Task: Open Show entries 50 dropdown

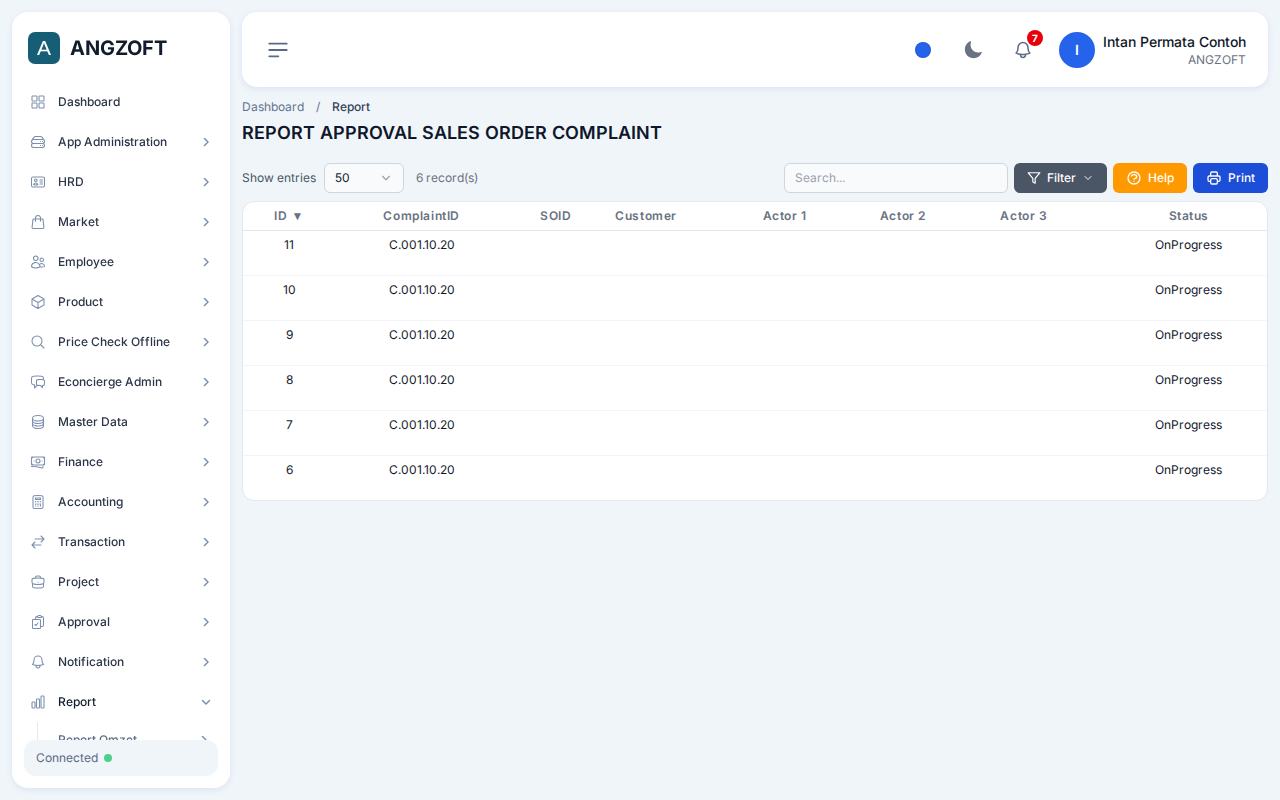Action: click(x=364, y=178)
